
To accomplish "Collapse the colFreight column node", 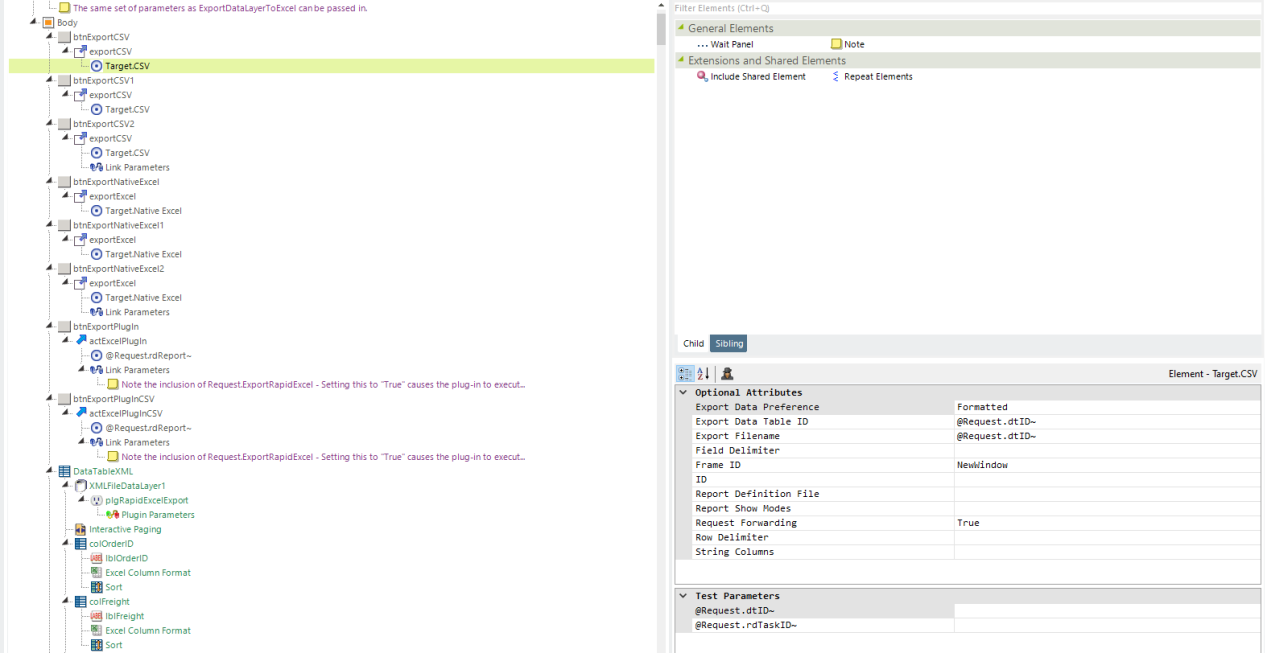I will click(x=67, y=602).
